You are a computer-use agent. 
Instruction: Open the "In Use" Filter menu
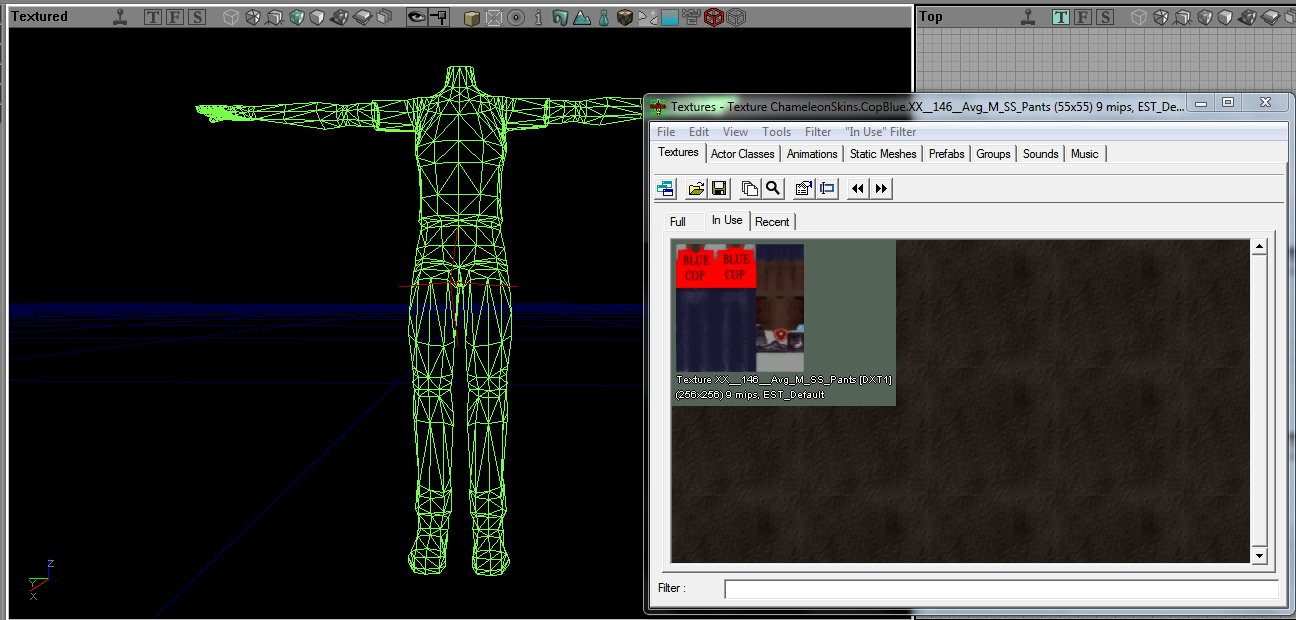click(x=880, y=131)
